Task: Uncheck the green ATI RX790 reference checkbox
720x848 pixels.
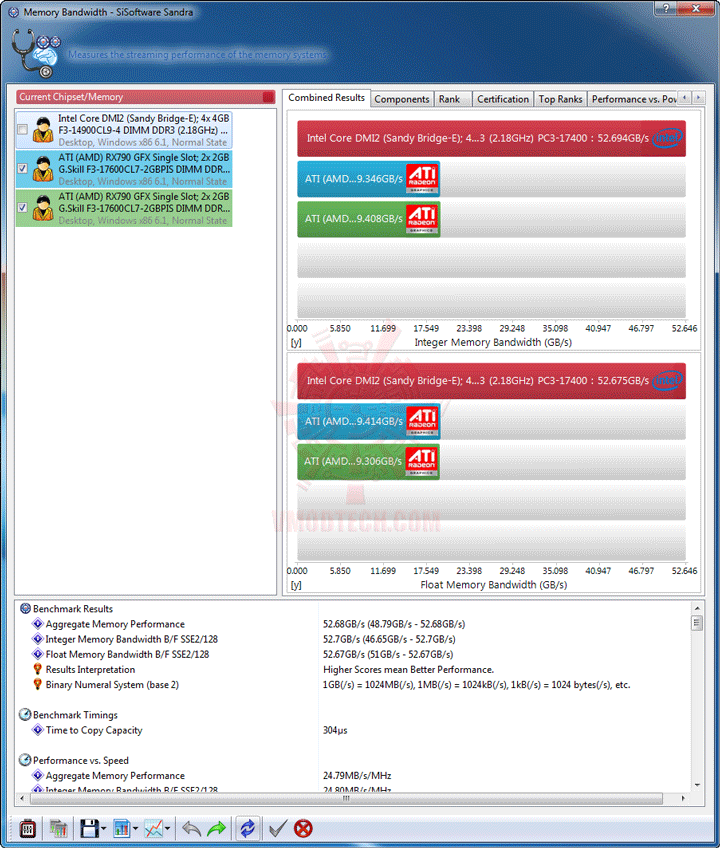Action: coord(22,207)
